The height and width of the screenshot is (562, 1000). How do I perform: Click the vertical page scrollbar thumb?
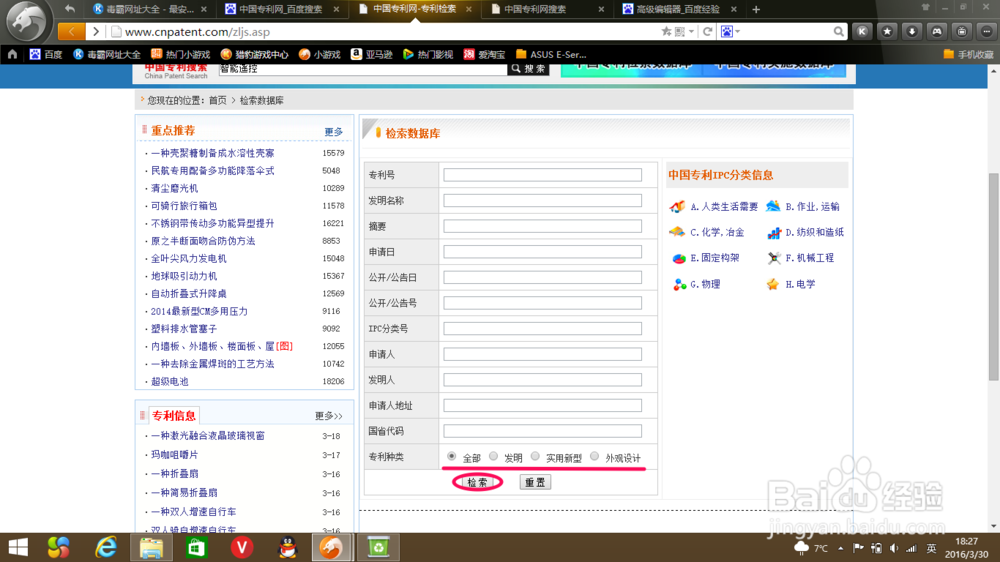click(994, 276)
